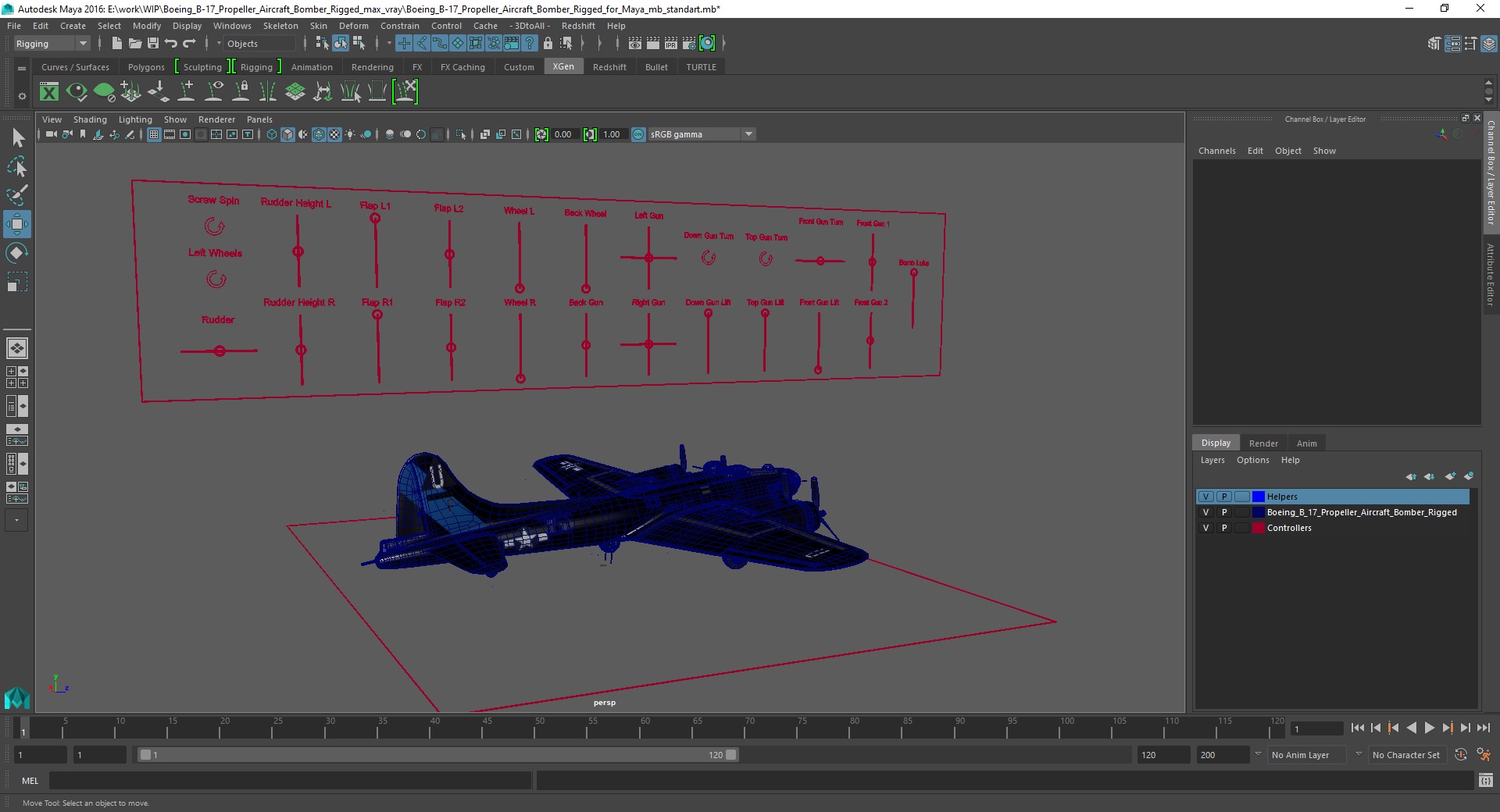
Task: Click the XGen preview eye icon
Action: 77,92
